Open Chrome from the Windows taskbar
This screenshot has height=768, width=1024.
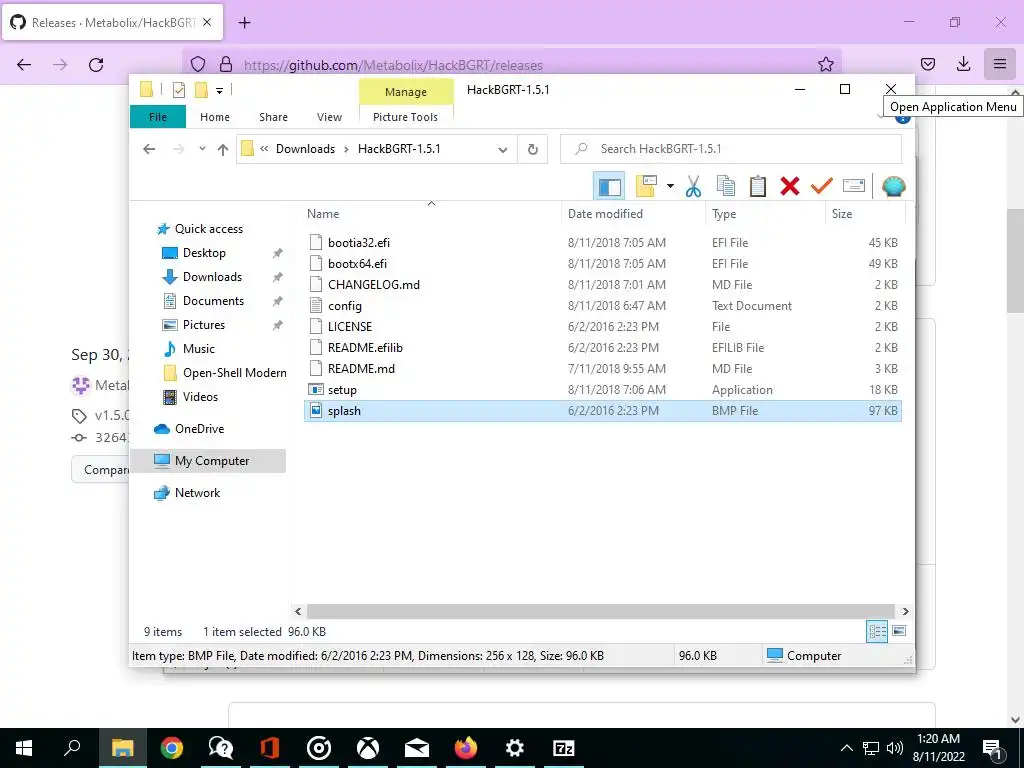(x=172, y=748)
